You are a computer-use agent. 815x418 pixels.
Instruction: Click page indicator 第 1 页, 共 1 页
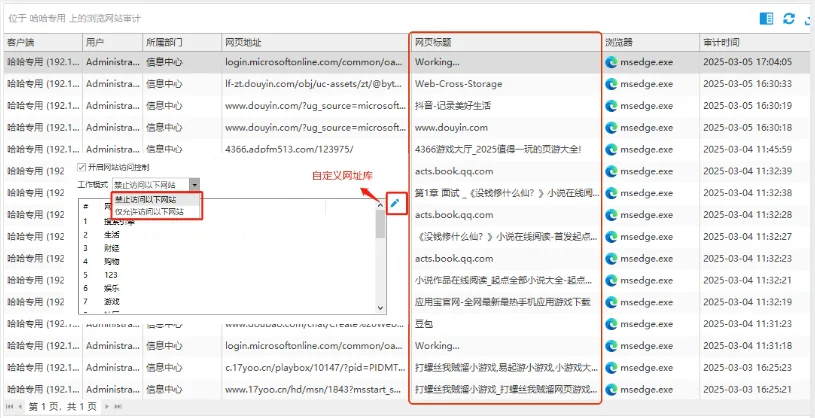click(62, 406)
